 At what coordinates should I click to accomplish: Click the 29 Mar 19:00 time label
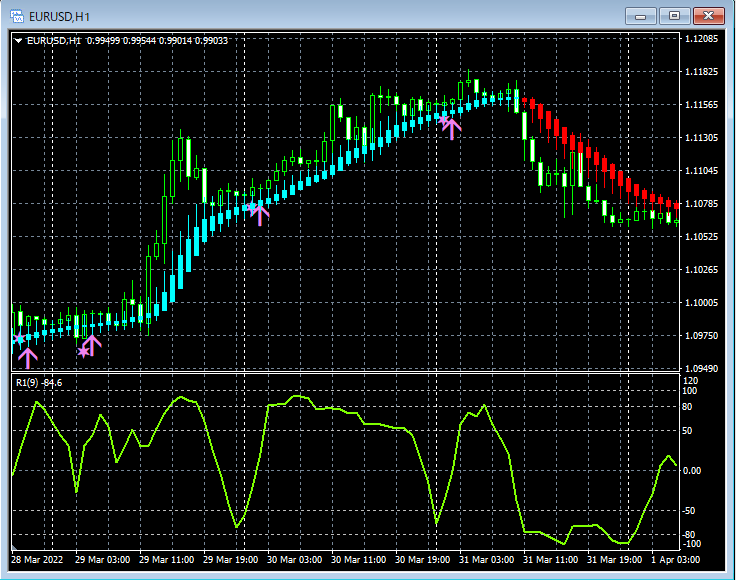230,560
